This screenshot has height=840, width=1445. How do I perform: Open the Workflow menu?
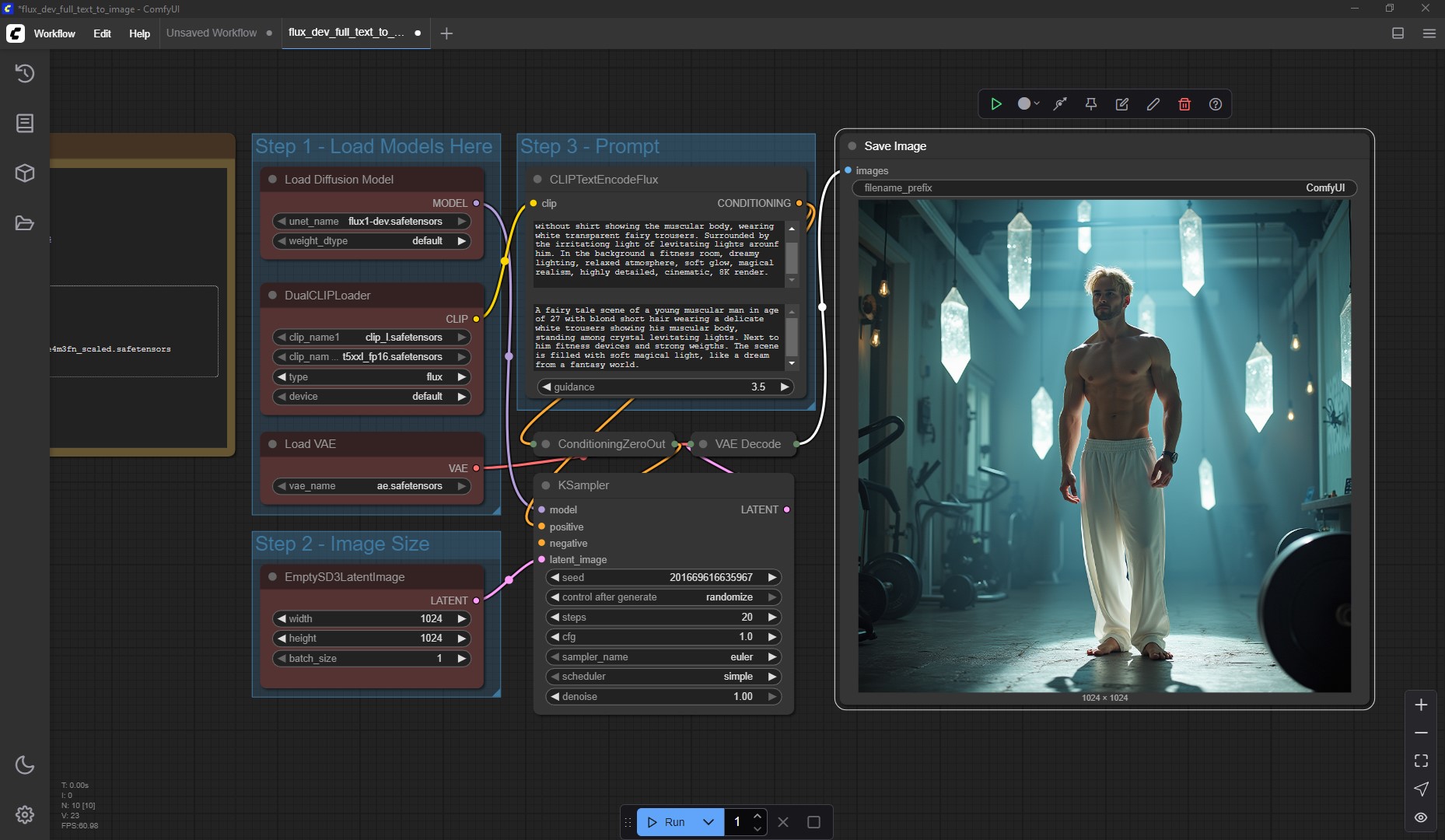coord(54,33)
